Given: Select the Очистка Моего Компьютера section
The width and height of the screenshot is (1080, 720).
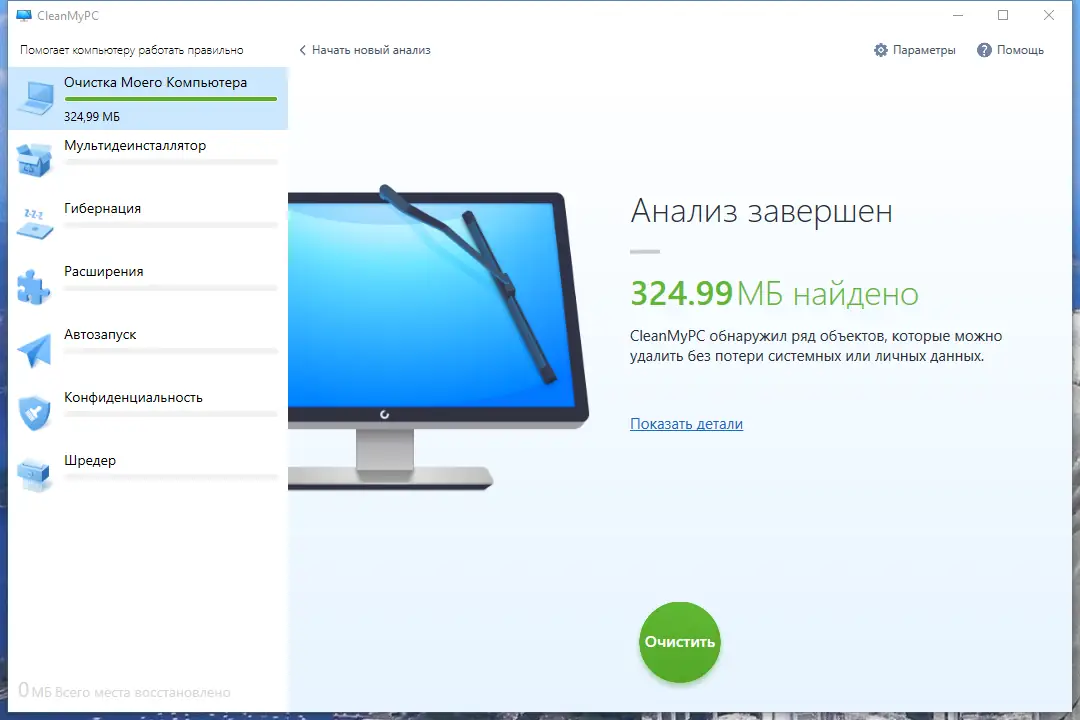Looking at the screenshot, I should (148, 98).
